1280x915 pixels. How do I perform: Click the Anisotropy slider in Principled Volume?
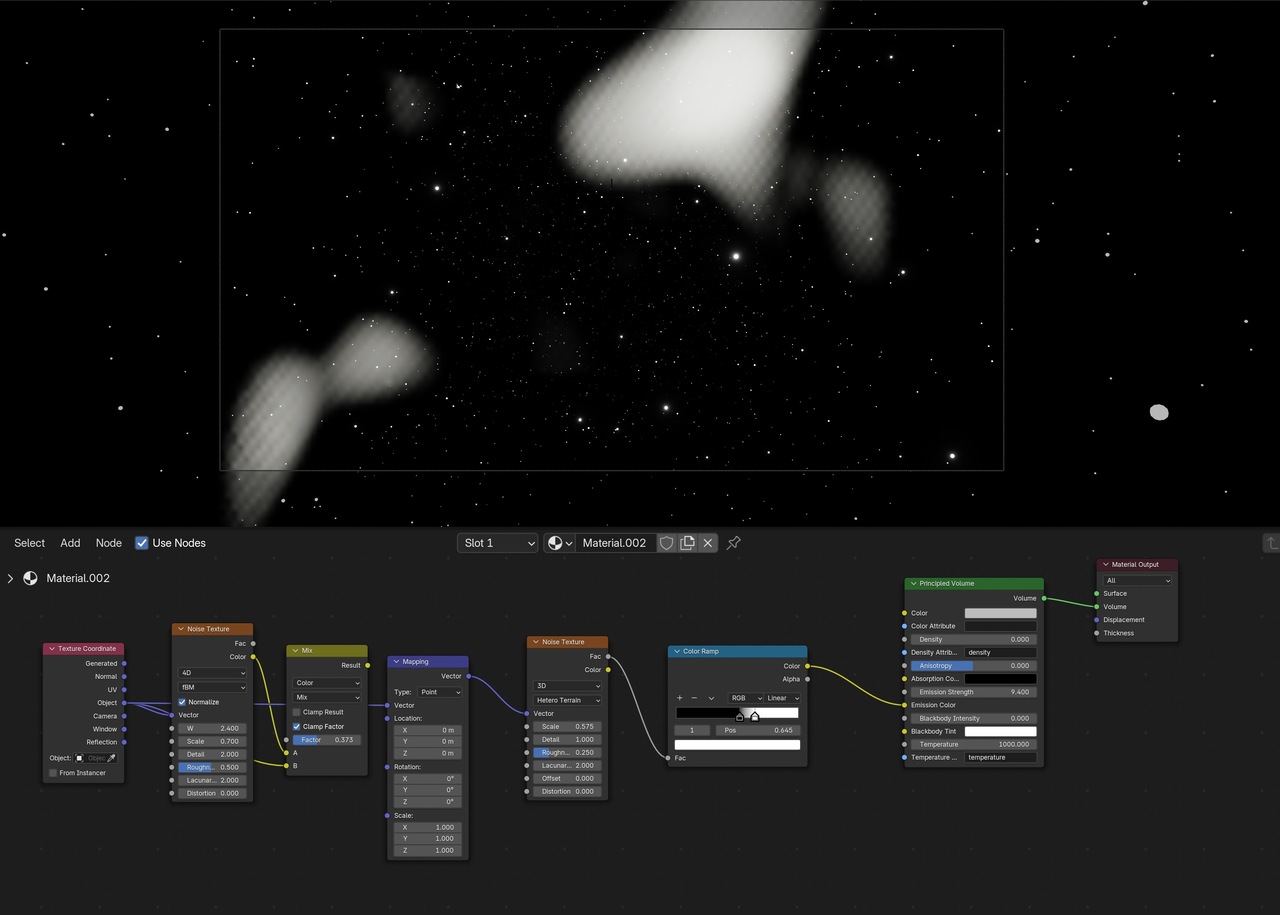tap(974, 666)
